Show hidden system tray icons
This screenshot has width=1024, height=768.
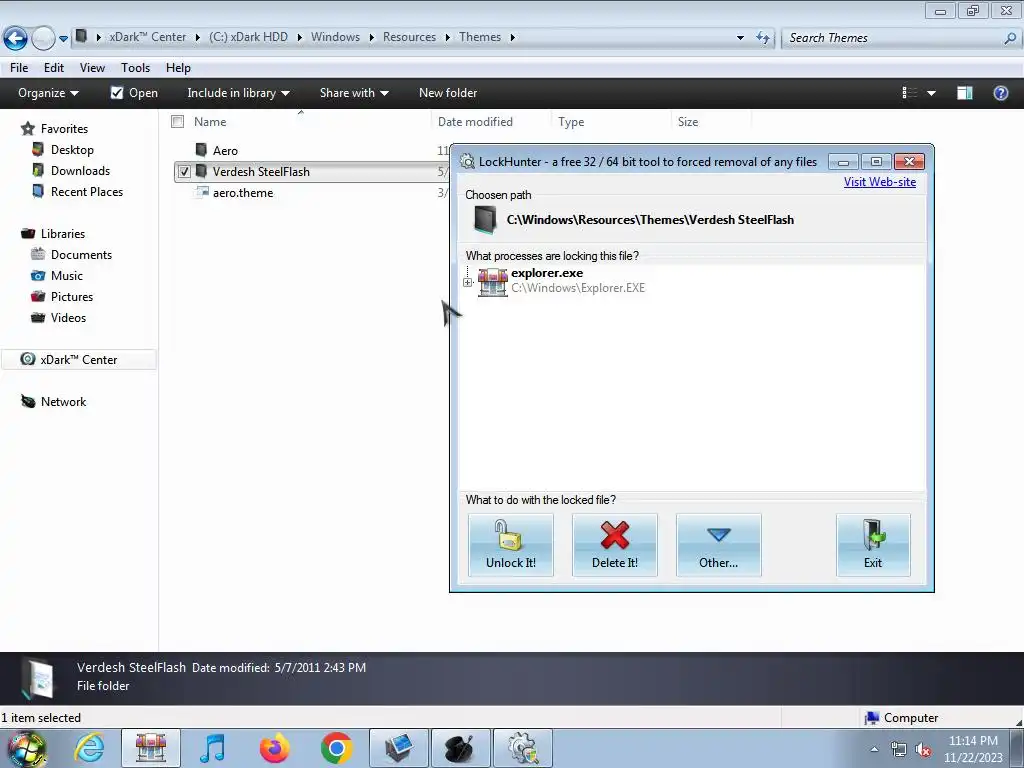tap(874, 750)
